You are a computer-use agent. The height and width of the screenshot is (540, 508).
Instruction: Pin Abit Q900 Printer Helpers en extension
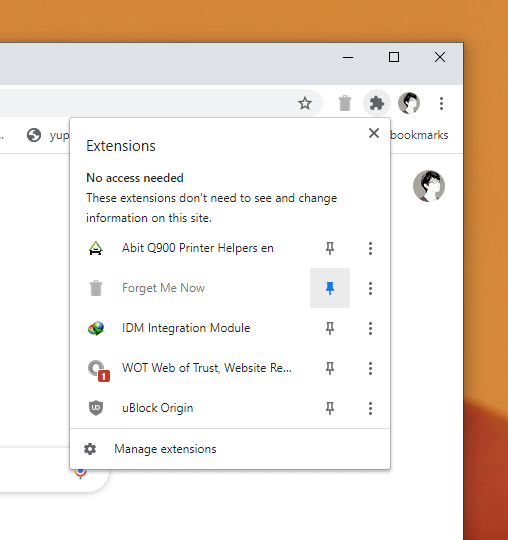(x=330, y=248)
